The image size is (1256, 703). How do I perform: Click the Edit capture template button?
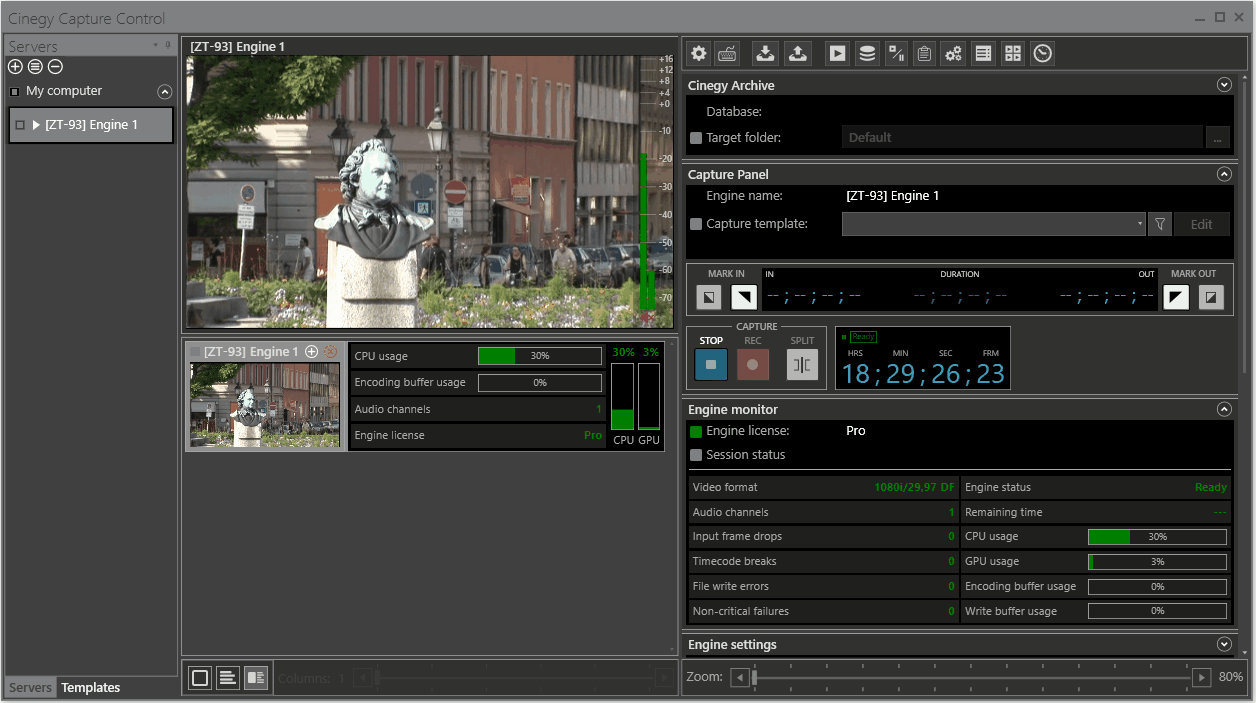1201,225
